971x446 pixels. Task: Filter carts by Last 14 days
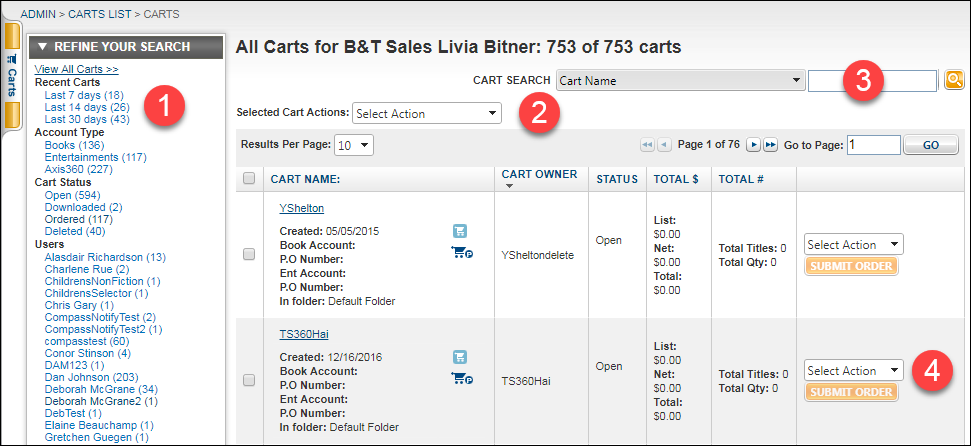point(87,107)
